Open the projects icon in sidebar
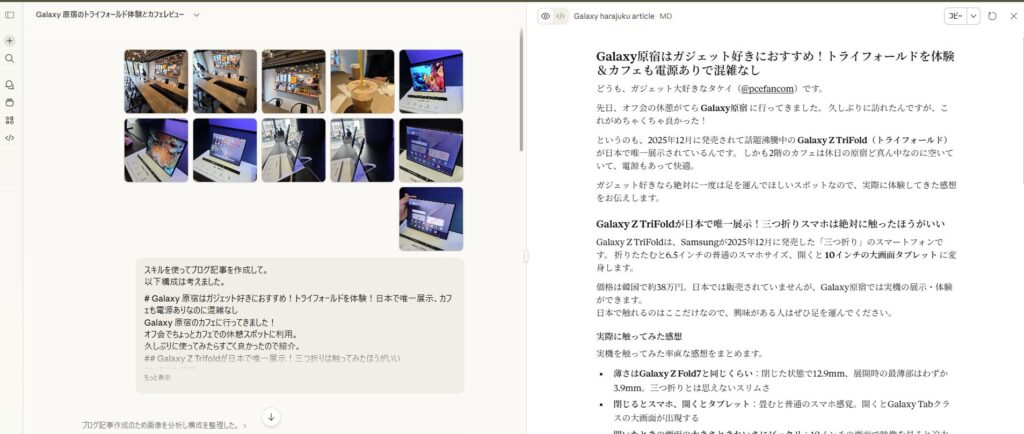The width and height of the screenshot is (1024, 434). point(10,102)
